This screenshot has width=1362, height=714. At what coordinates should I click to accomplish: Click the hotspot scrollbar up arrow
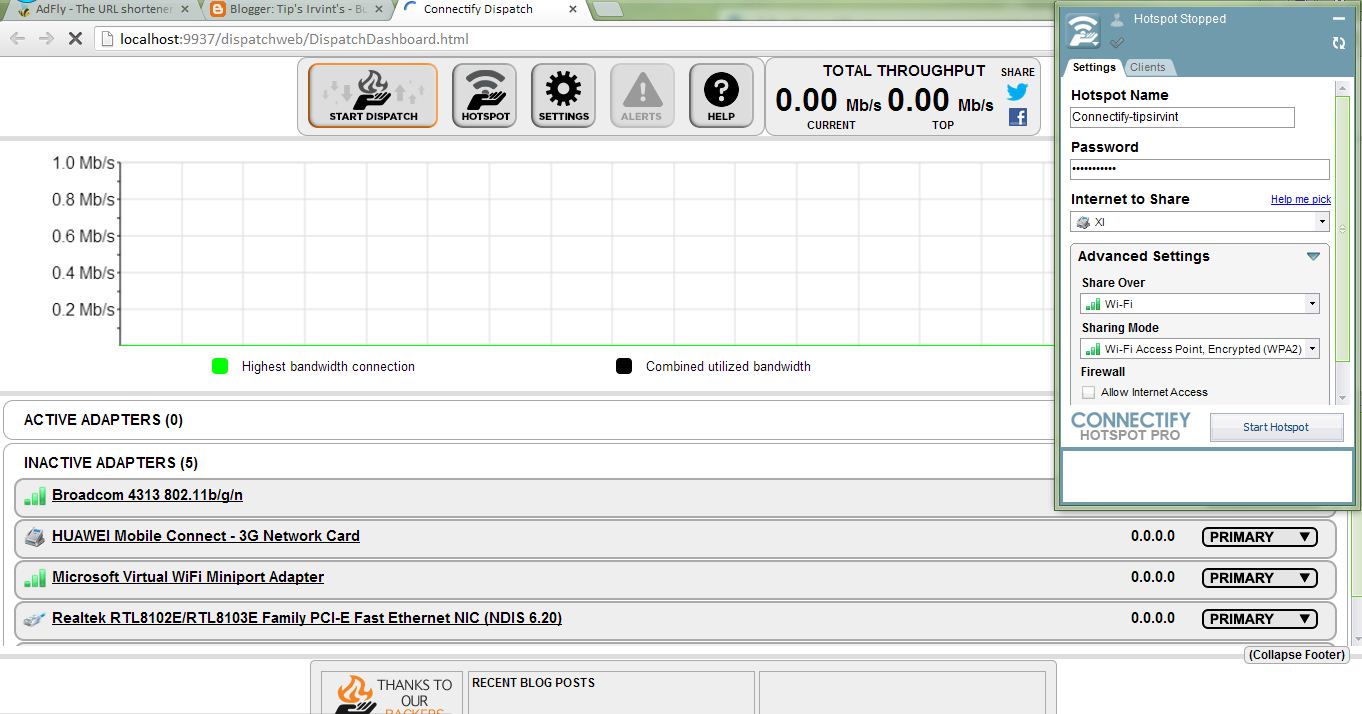pos(1343,89)
